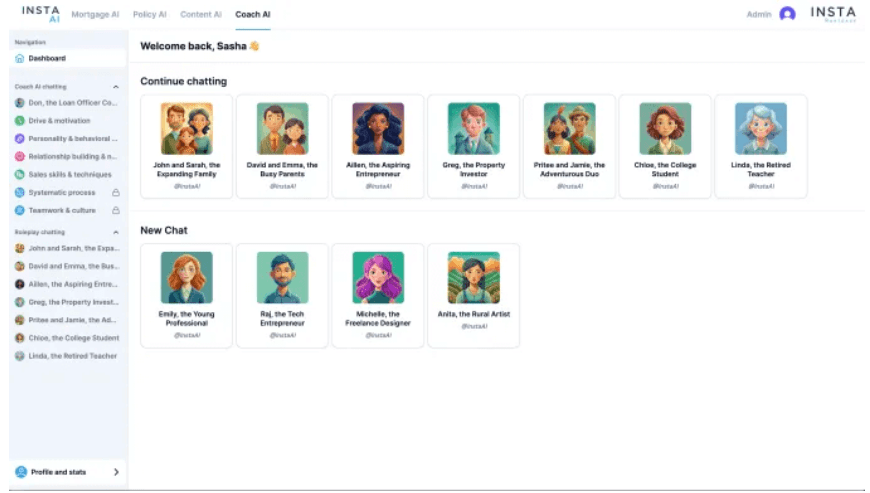Collapse the Coach AI chatting section
Viewport: 870px width, 493px height.
(x=115, y=87)
